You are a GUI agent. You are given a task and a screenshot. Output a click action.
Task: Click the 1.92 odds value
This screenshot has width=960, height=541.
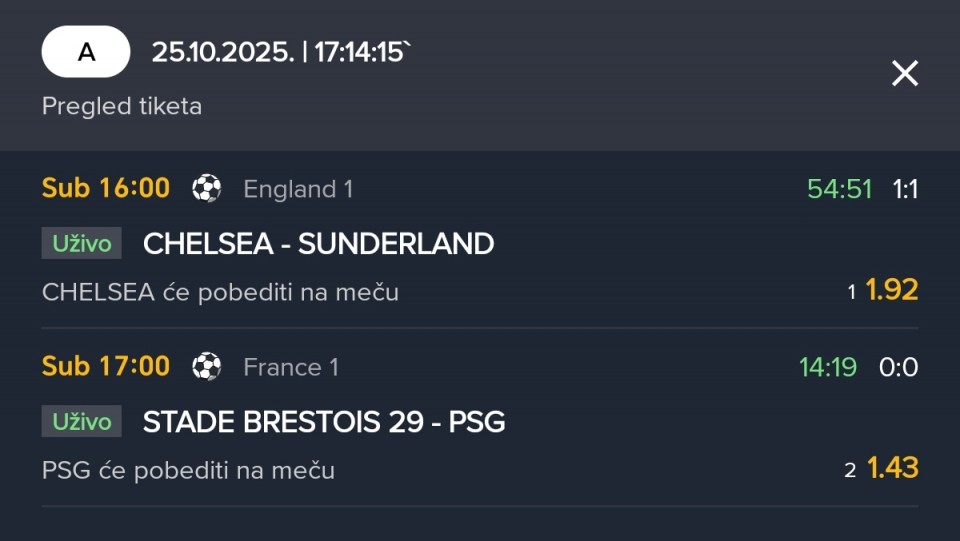[x=891, y=290]
